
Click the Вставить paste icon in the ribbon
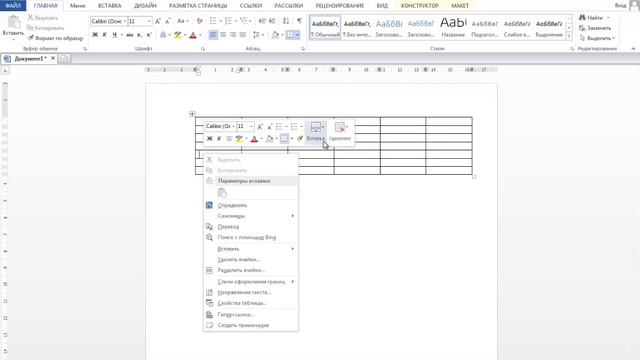coord(13,22)
